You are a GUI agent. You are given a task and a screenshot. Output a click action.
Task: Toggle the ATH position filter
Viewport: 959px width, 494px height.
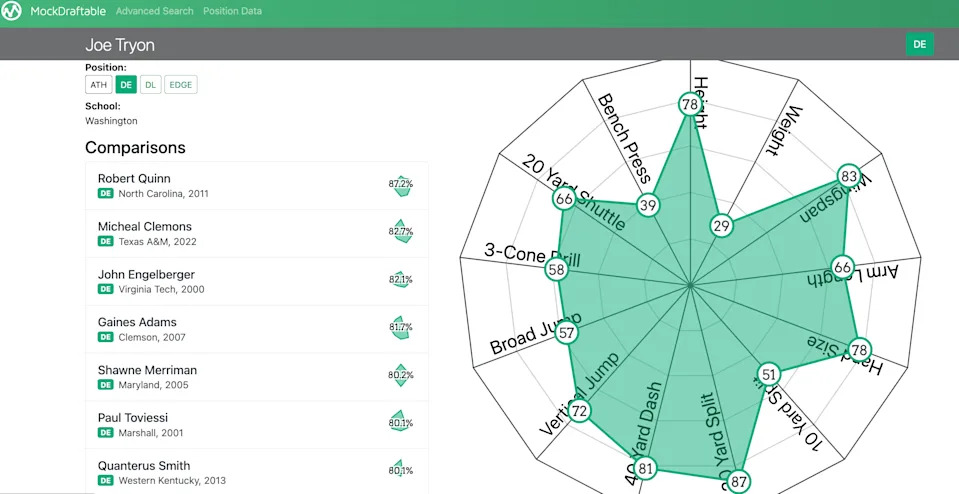(99, 85)
